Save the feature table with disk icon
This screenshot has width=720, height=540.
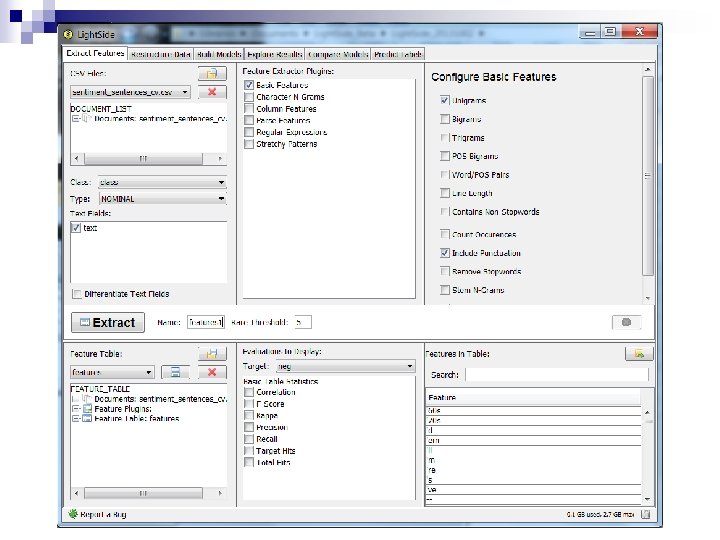tap(212, 354)
